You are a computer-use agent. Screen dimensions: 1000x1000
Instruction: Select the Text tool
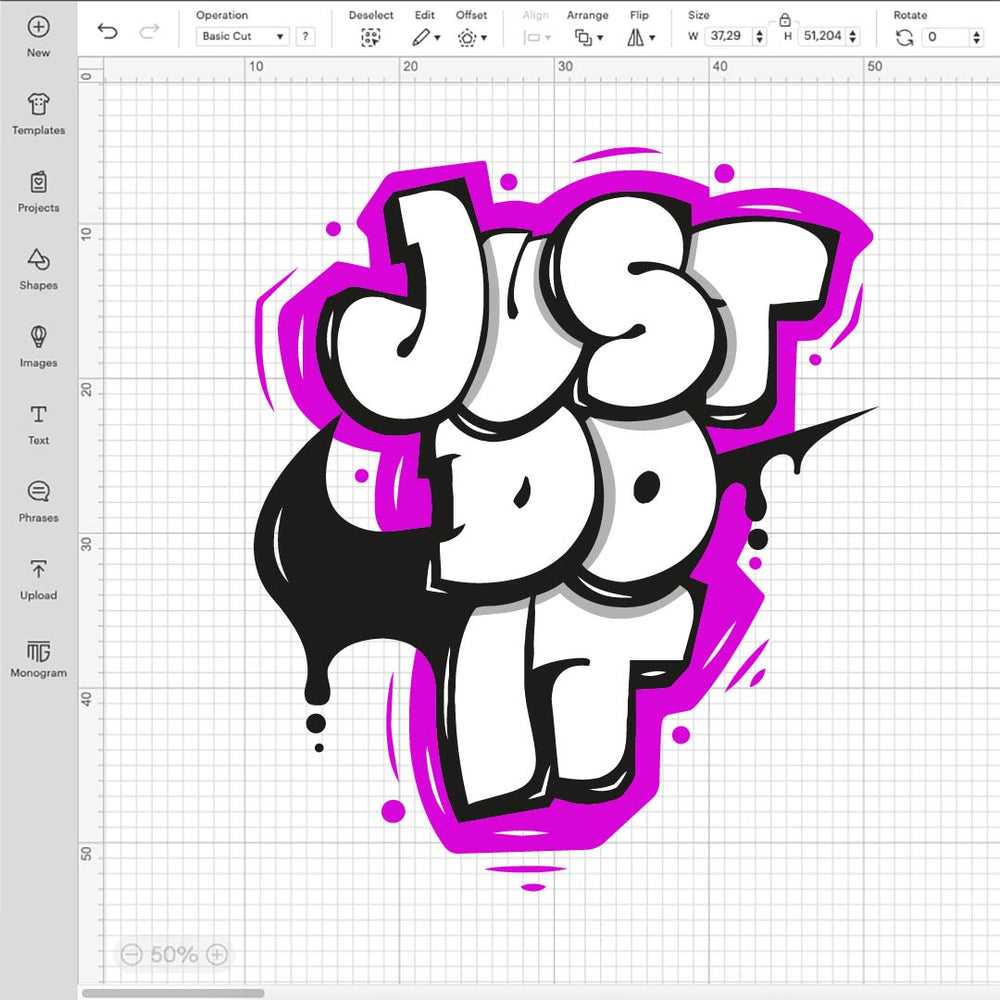click(38, 415)
